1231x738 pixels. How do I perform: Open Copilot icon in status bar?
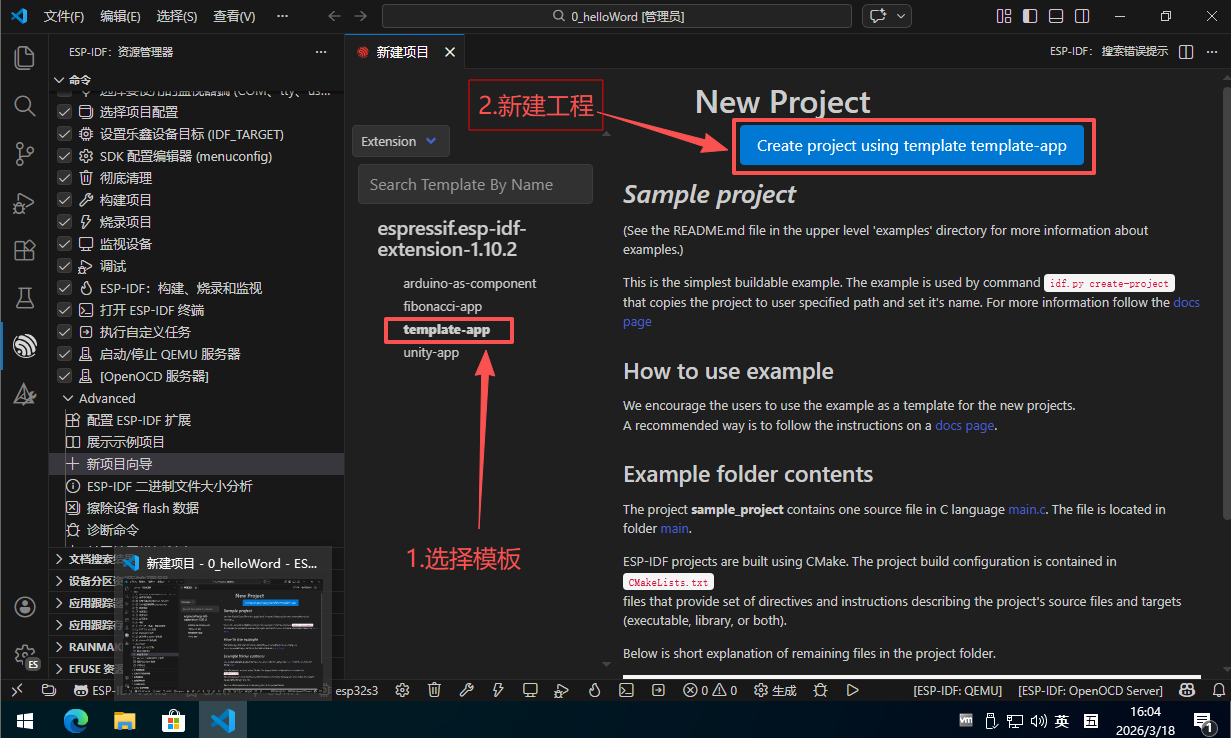pyautogui.click(x=1187, y=690)
